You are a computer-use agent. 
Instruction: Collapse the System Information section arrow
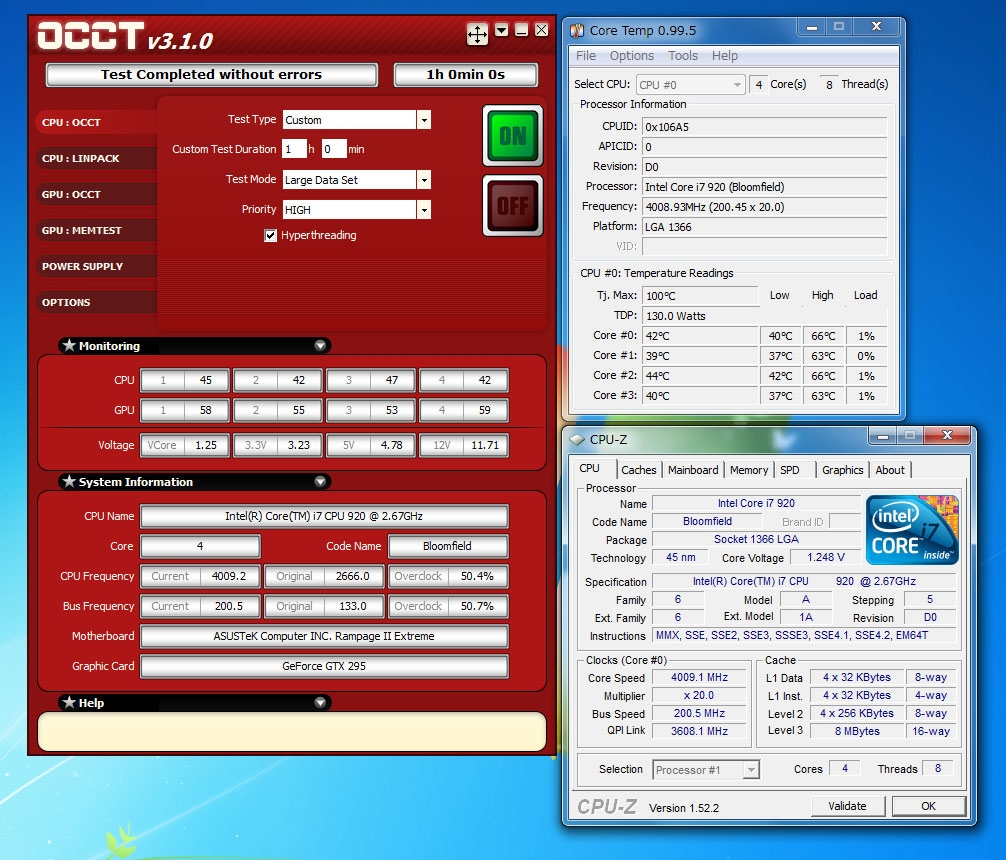(320, 481)
